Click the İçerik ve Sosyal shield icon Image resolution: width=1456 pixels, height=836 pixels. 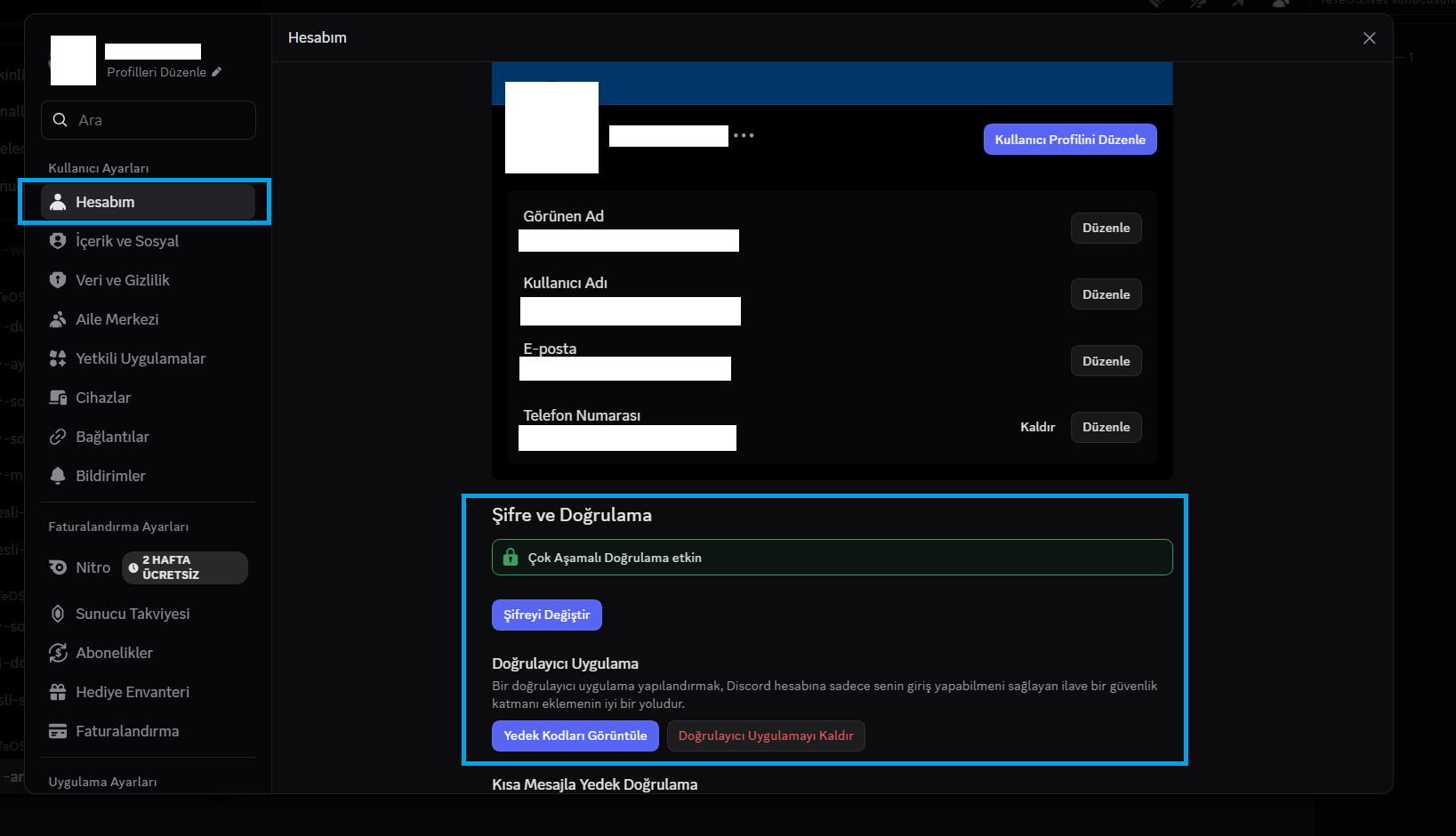click(x=58, y=241)
